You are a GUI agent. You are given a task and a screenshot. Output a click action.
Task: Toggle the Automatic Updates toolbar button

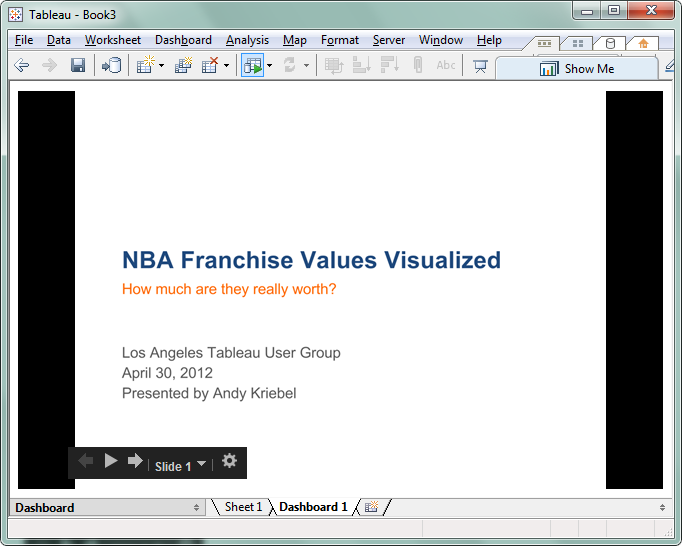click(x=253, y=65)
